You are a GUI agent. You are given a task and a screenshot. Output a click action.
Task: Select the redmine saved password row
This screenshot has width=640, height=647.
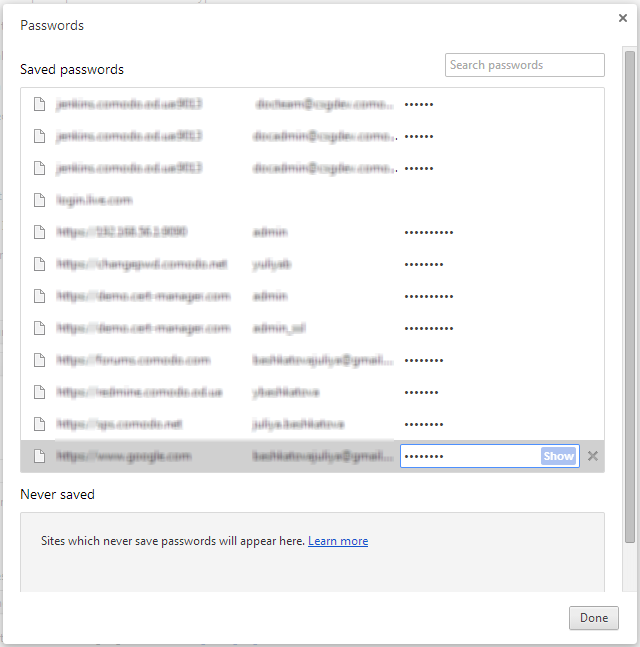312,392
